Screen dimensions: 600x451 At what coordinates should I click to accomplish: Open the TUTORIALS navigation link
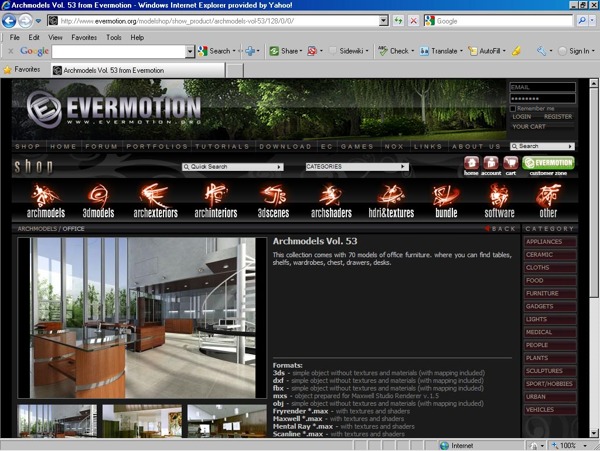pos(222,146)
